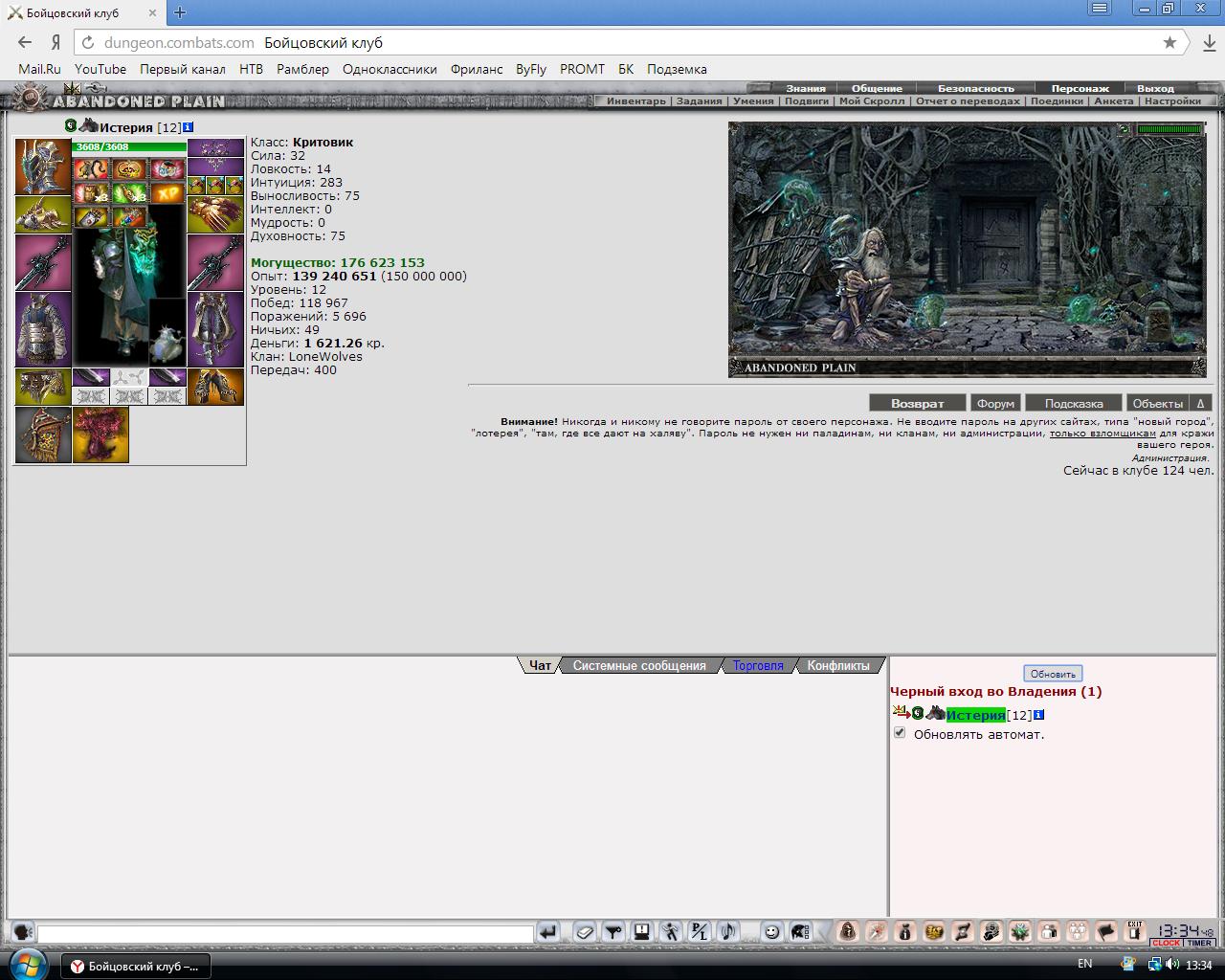Image resolution: width=1225 pixels, height=980 pixels.
Task: Toggle the CLOCK mode under the timer
Action: coord(1167,943)
